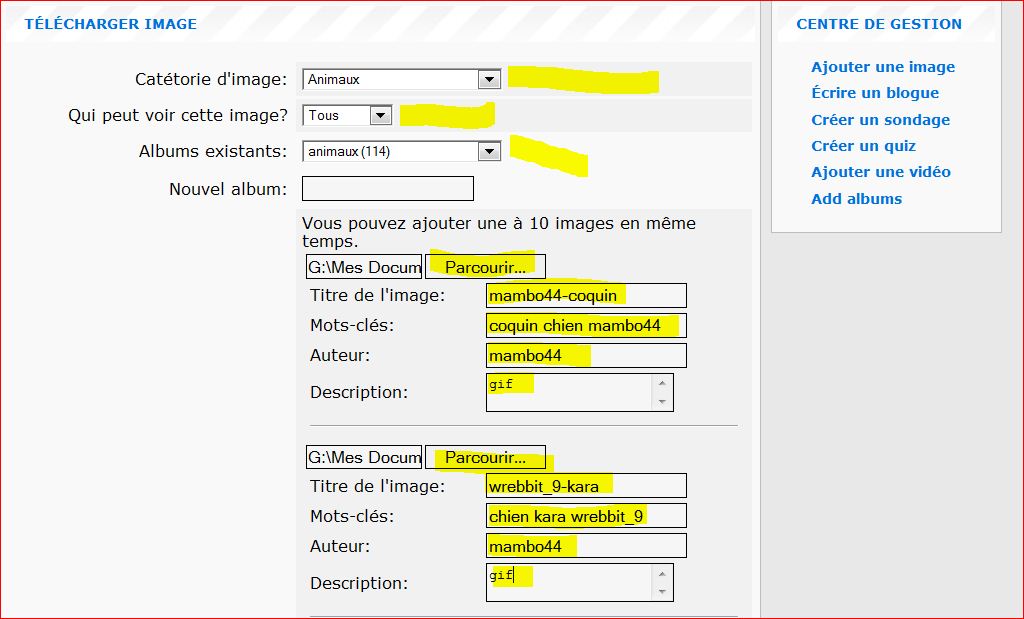Click the first file path field

364,267
